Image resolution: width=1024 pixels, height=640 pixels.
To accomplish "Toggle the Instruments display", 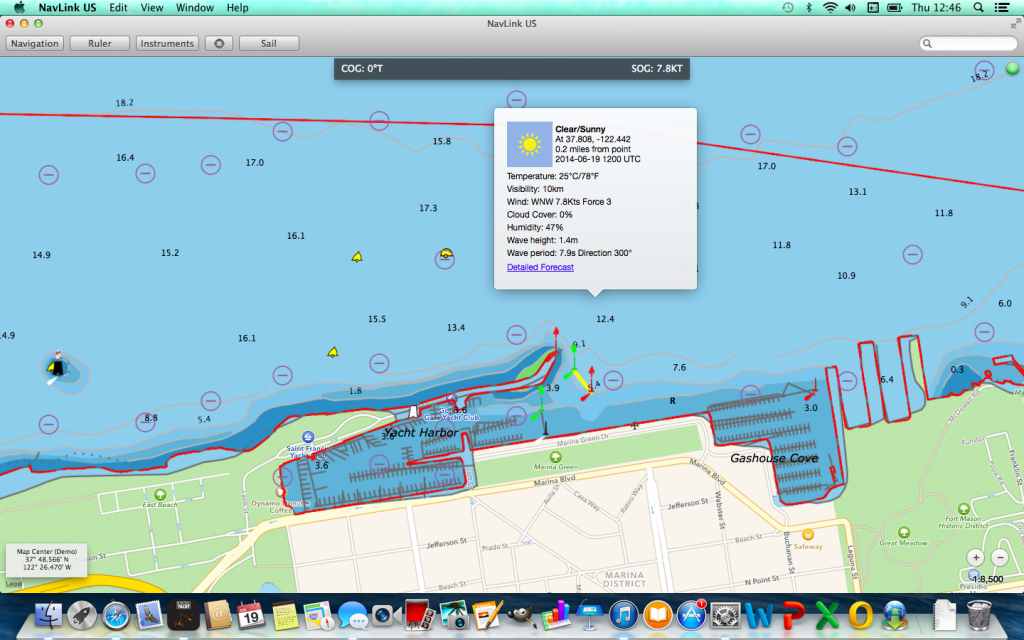I will (x=167, y=43).
